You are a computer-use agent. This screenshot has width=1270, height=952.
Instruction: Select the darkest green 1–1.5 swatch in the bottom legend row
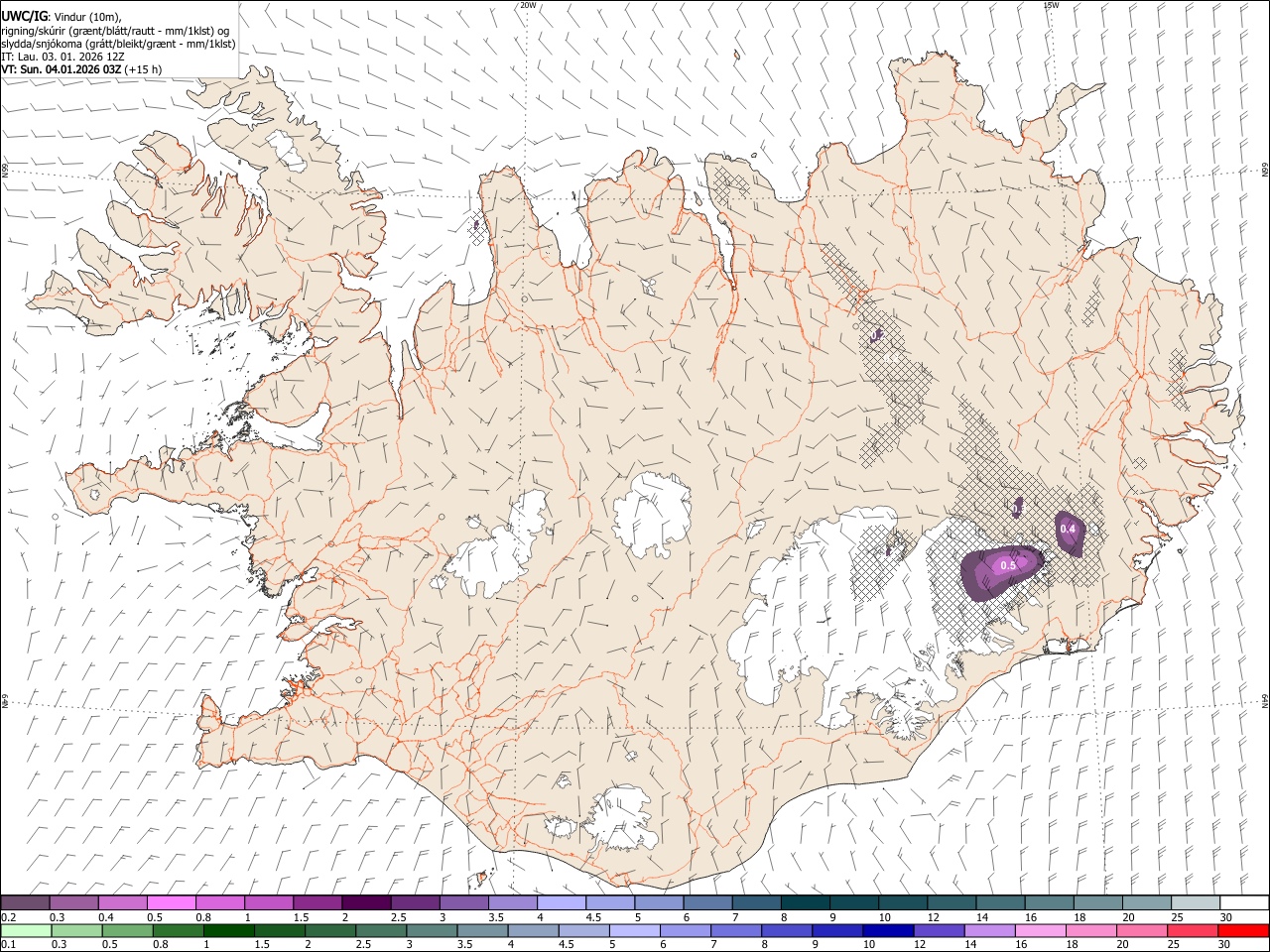[228, 930]
